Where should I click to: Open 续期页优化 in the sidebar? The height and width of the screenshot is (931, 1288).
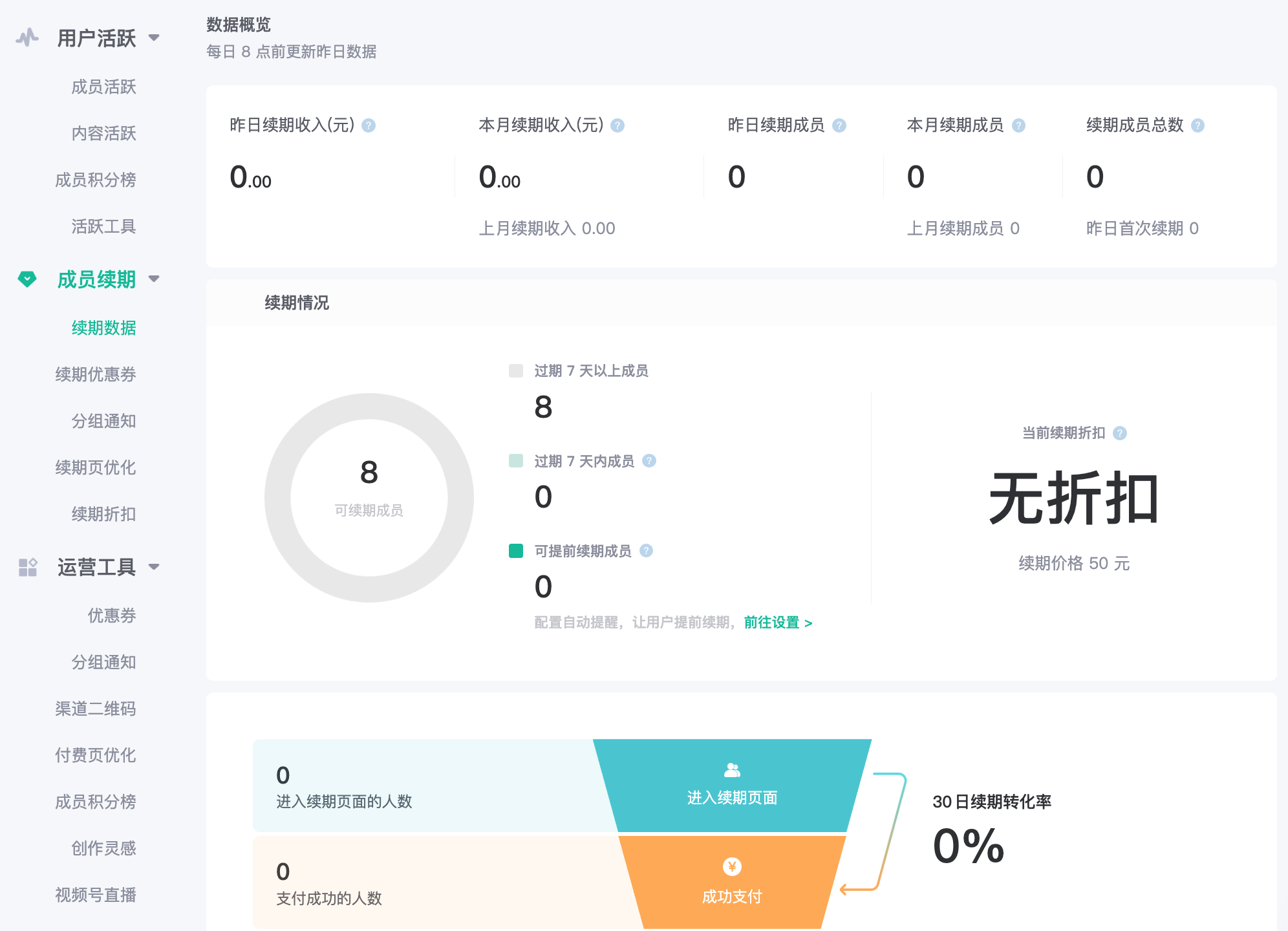96,467
